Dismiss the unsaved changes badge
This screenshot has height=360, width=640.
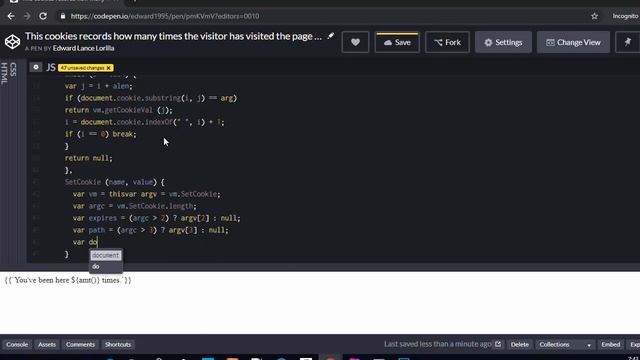point(109,68)
